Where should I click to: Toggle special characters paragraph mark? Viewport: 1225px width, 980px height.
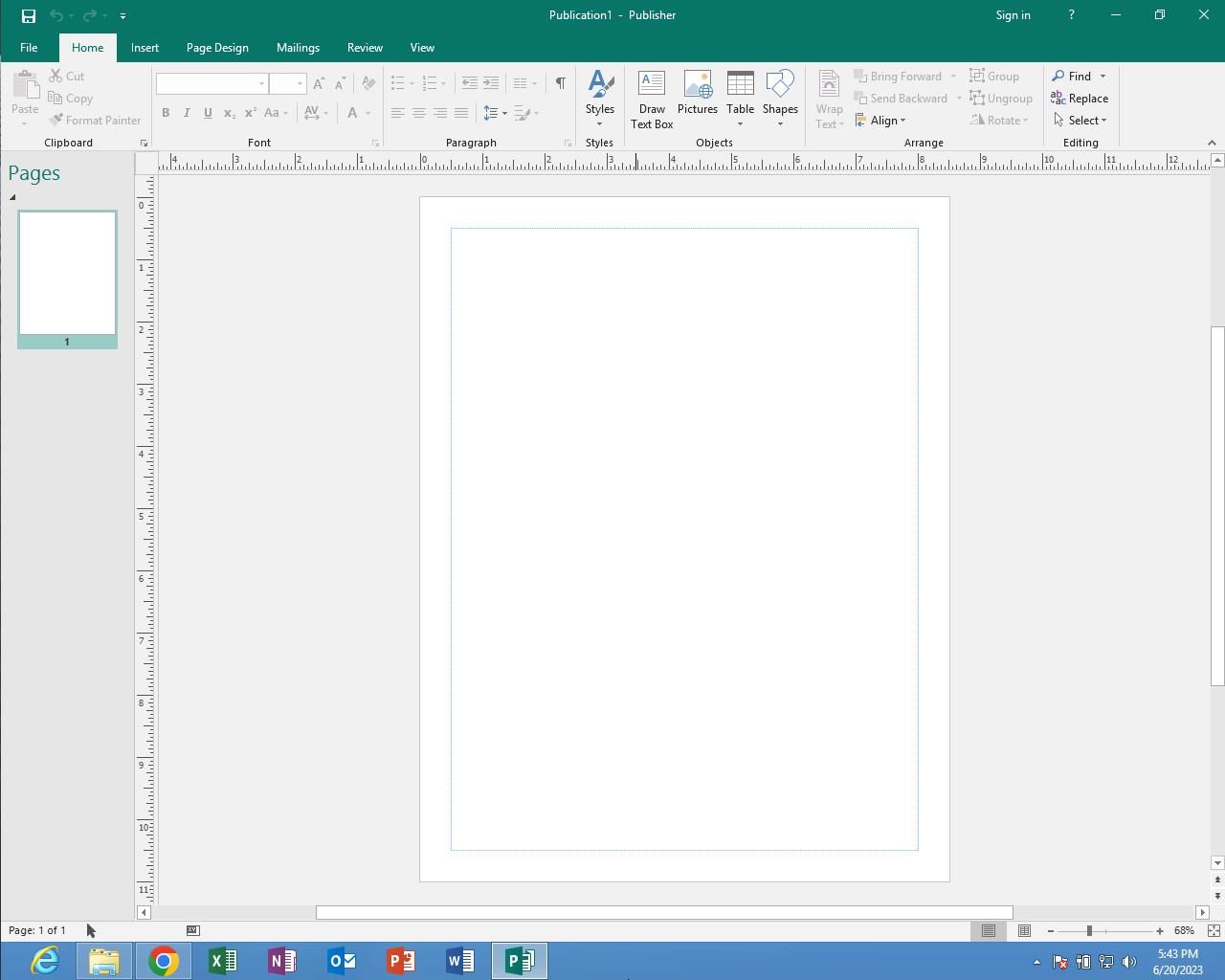560,83
